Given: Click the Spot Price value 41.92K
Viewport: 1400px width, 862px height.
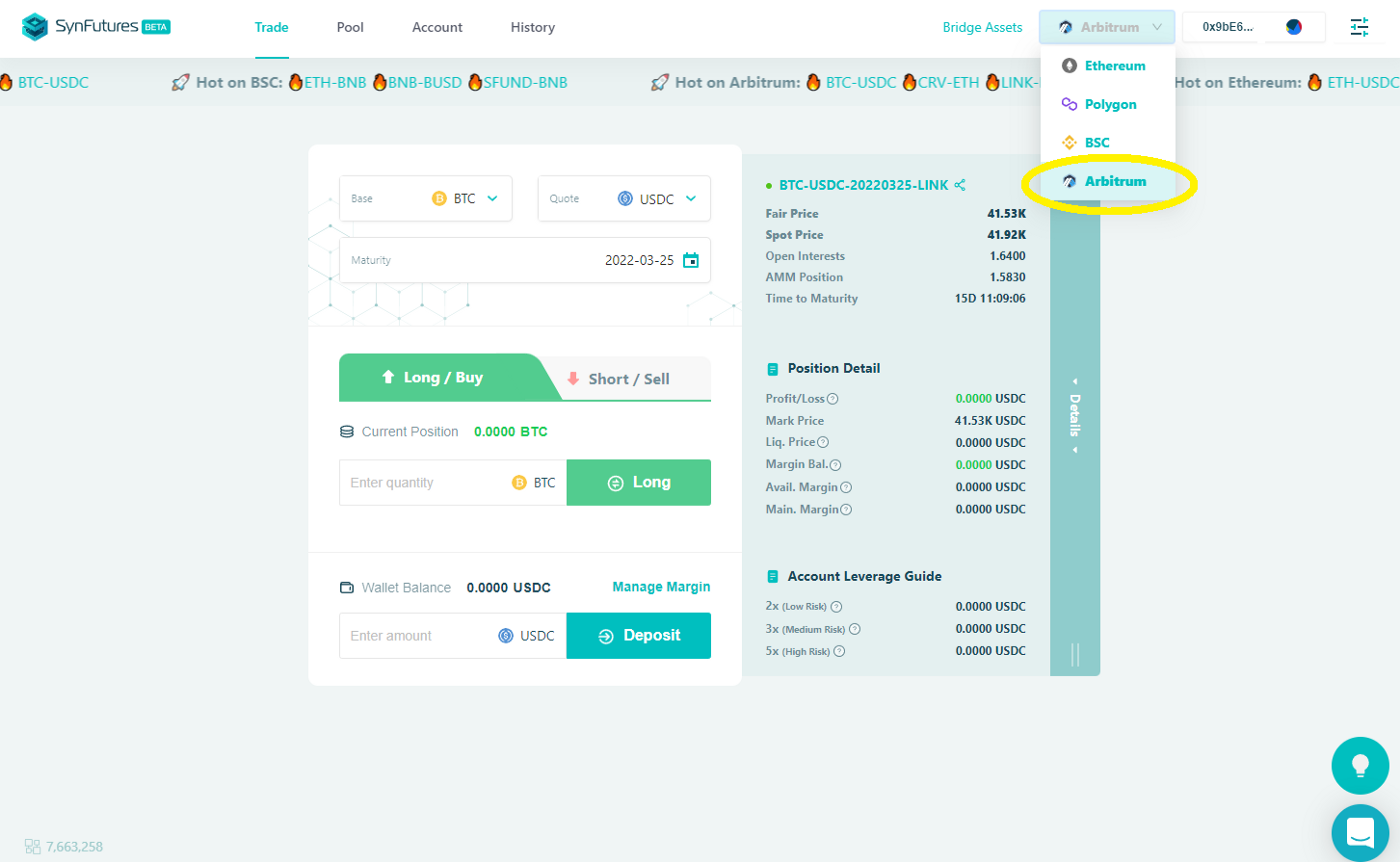Looking at the screenshot, I should point(1006,235).
